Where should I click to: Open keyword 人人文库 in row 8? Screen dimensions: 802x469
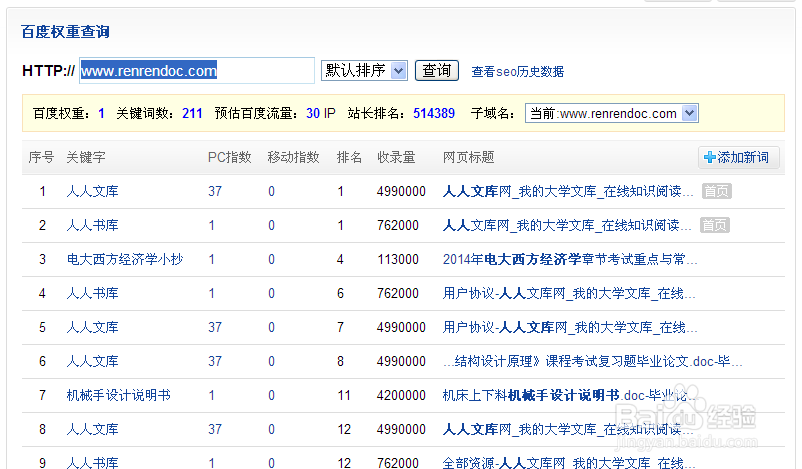coord(93,429)
